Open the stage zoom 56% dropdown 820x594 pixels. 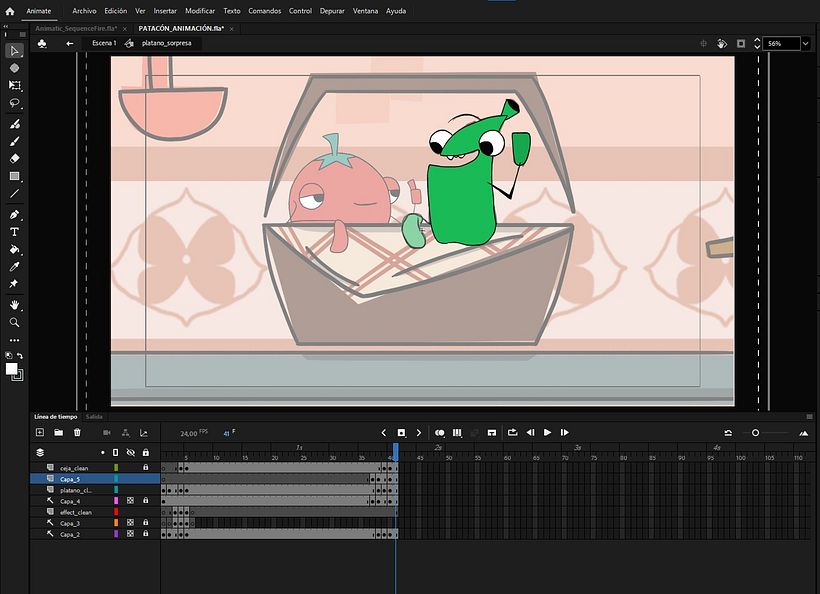coord(805,43)
